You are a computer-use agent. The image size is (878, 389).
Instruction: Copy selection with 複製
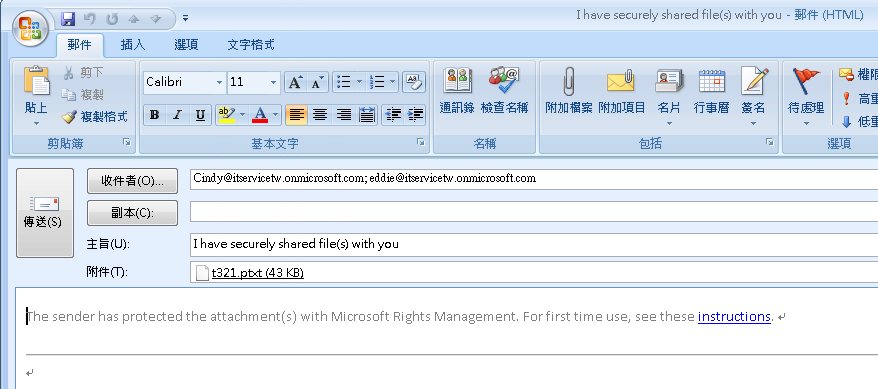(x=84, y=95)
